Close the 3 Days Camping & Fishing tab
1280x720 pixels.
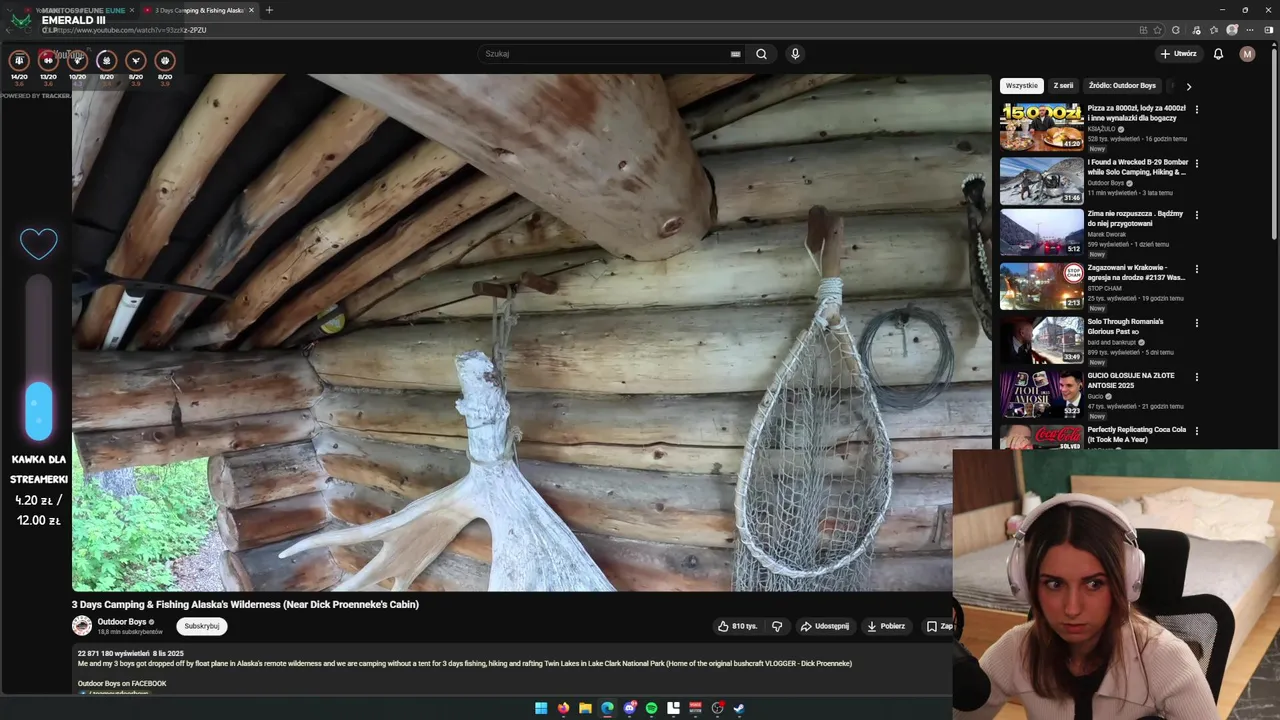(x=251, y=10)
